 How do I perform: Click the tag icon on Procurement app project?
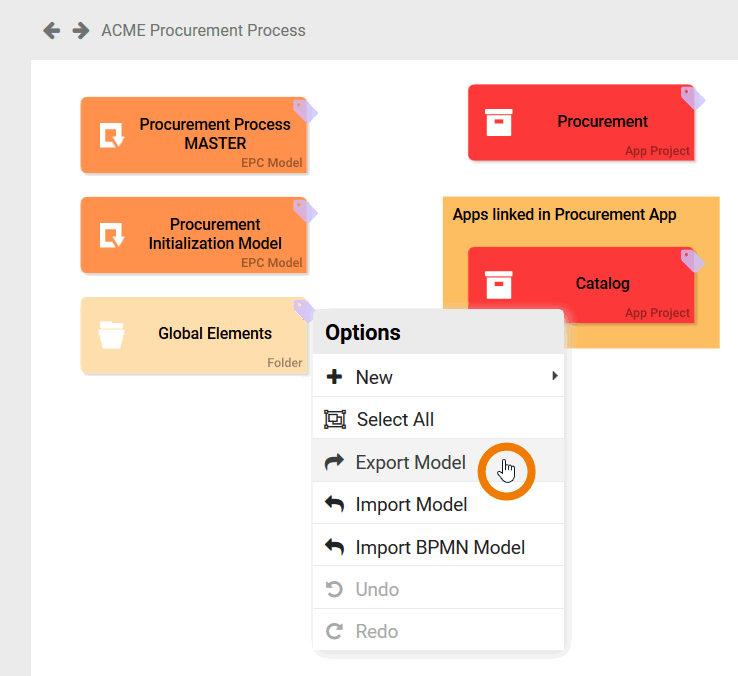[x=692, y=98]
